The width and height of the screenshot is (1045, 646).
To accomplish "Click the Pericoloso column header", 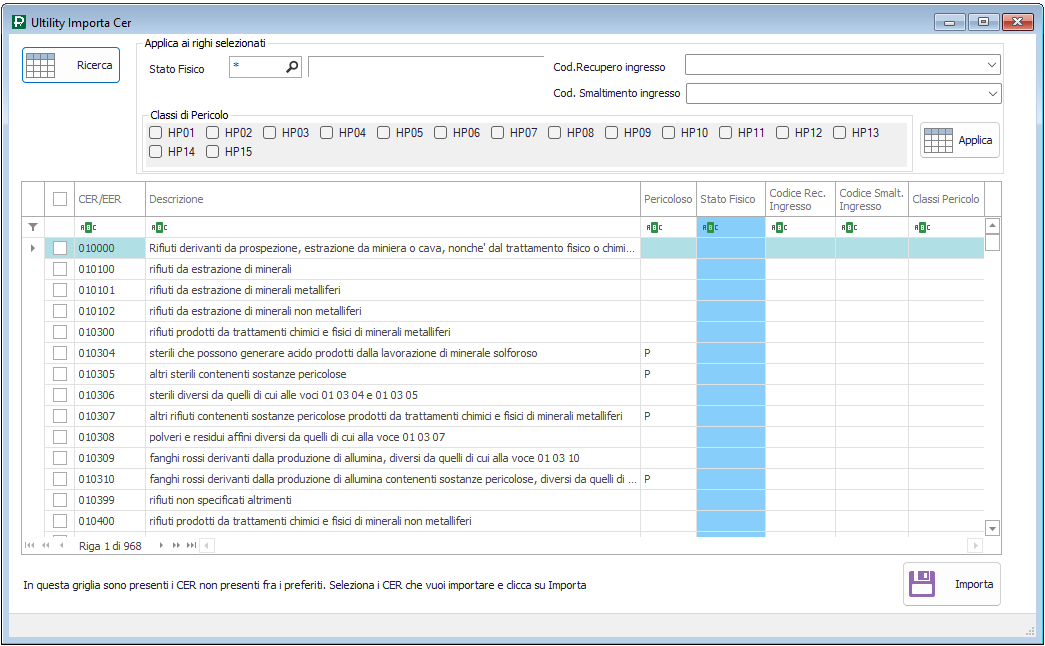I will (x=667, y=199).
